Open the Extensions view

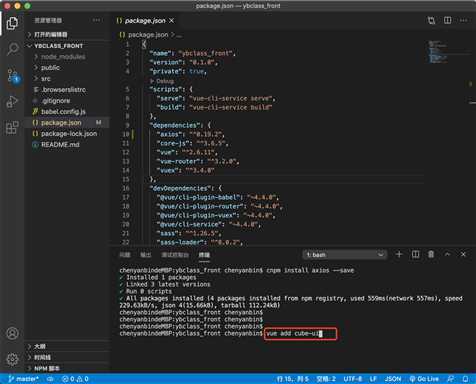pos(12,127)
